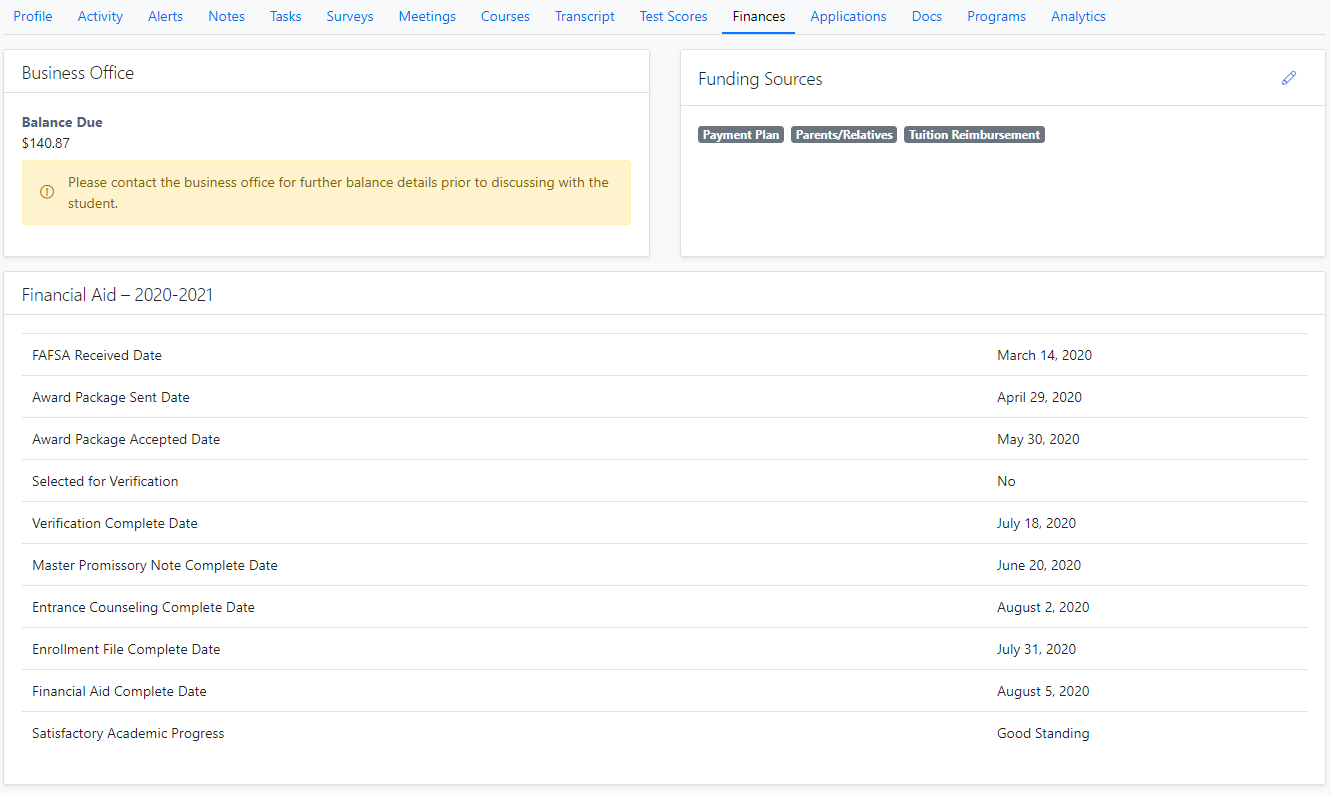Click the August 5, 2020 date value
This screenshot has height=795, width=1331.
click(1043, 691)
